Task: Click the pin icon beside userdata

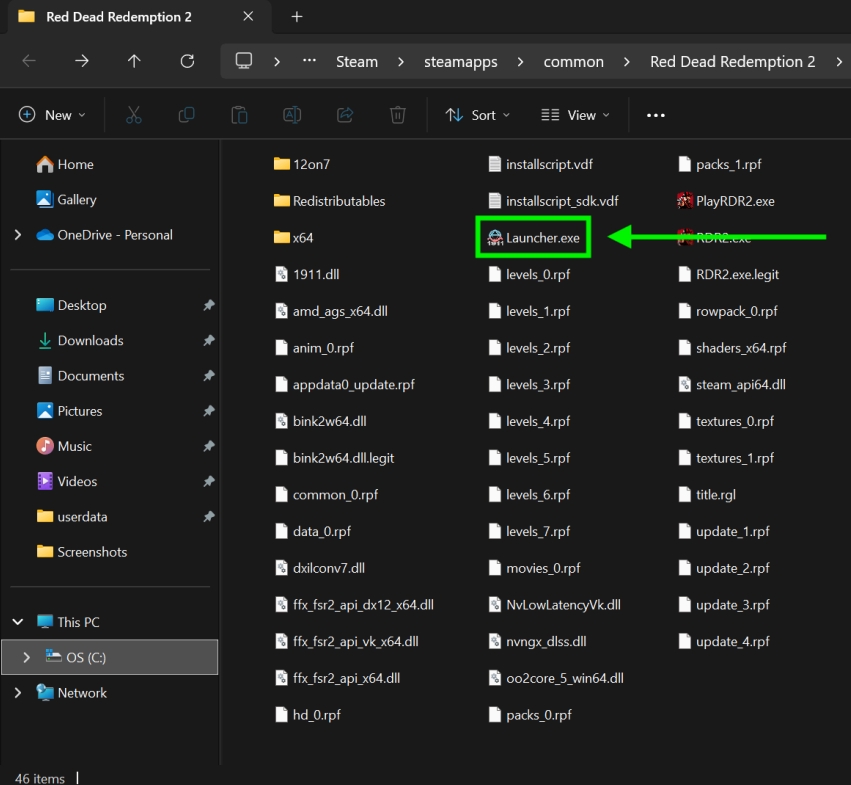Action: [209, 516]
